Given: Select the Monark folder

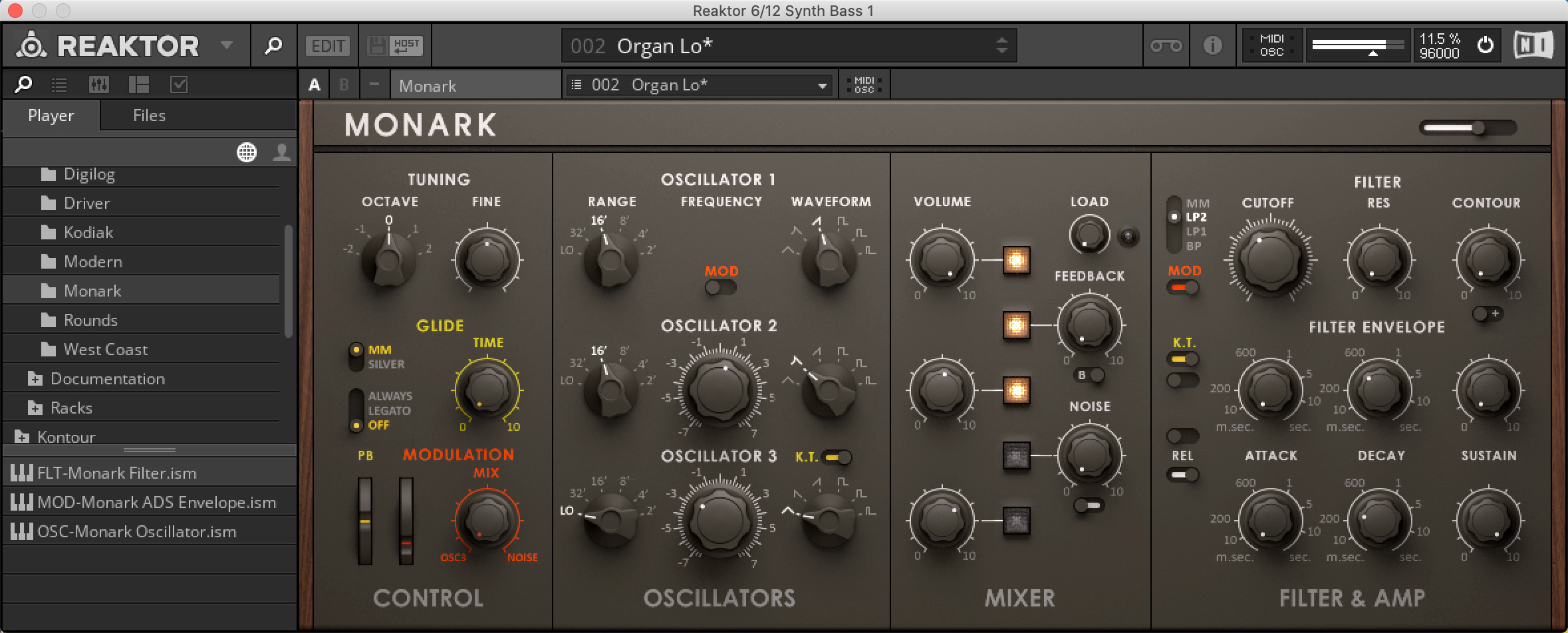Looking at the screenshot, I should [142, 291].
